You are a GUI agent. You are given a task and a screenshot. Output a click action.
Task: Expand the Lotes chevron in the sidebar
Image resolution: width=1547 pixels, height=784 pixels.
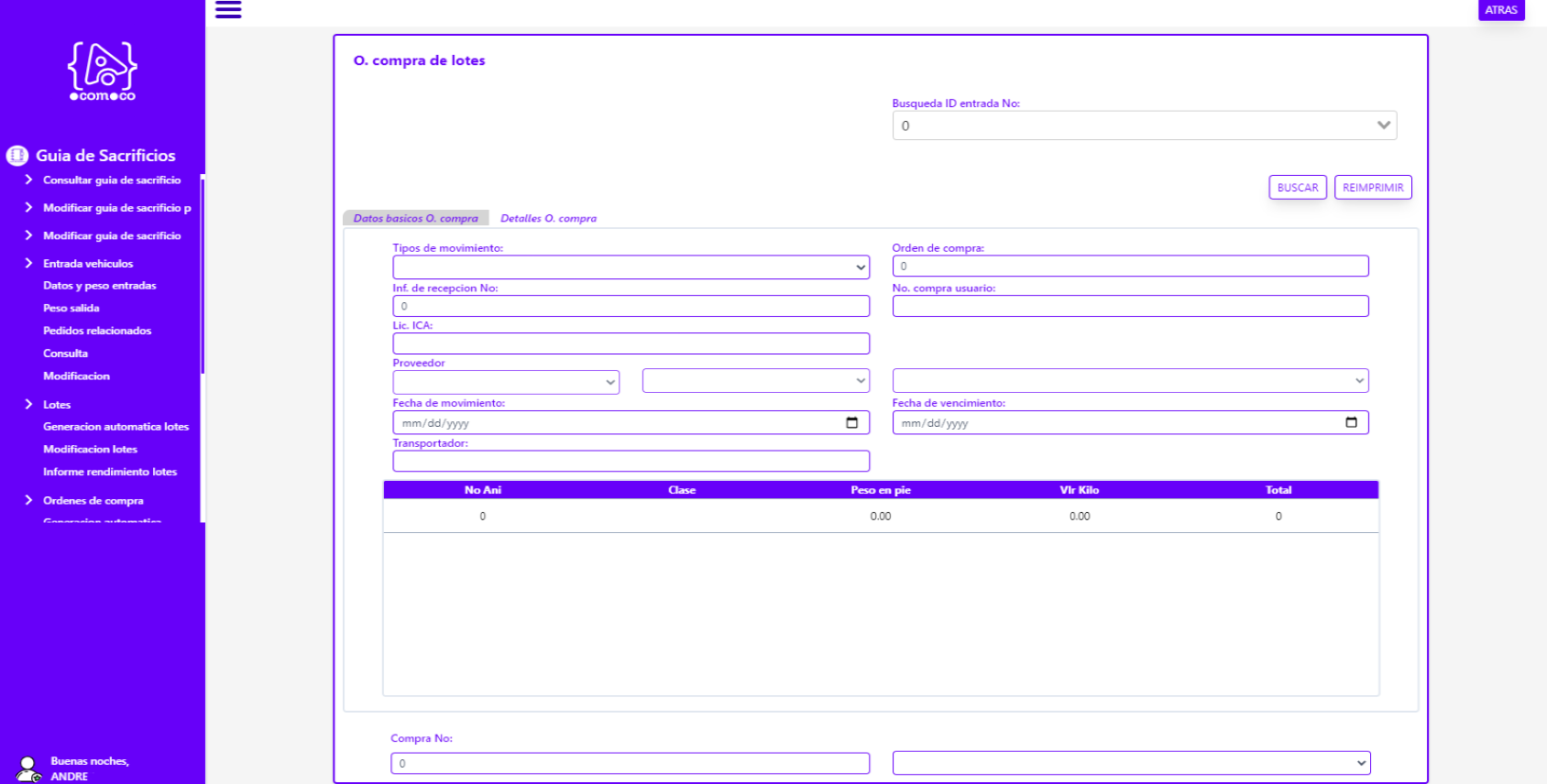[28, 404]
